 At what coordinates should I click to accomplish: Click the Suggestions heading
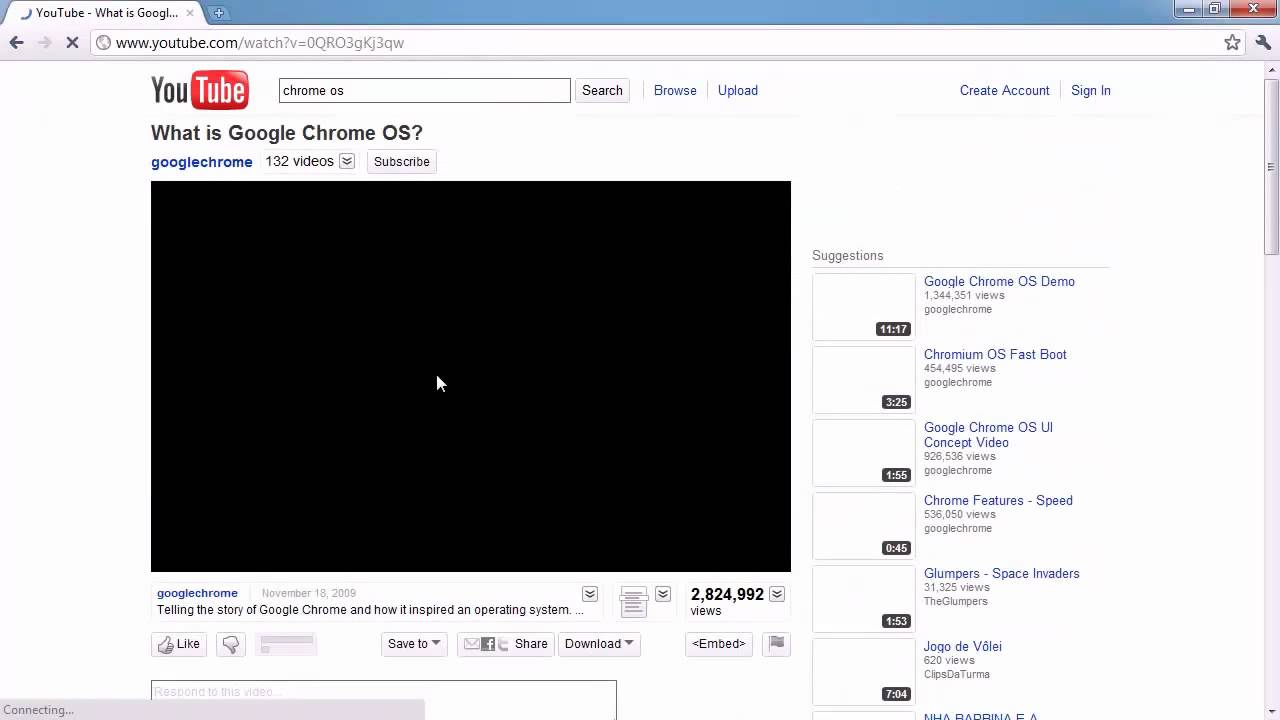(848, 255)
